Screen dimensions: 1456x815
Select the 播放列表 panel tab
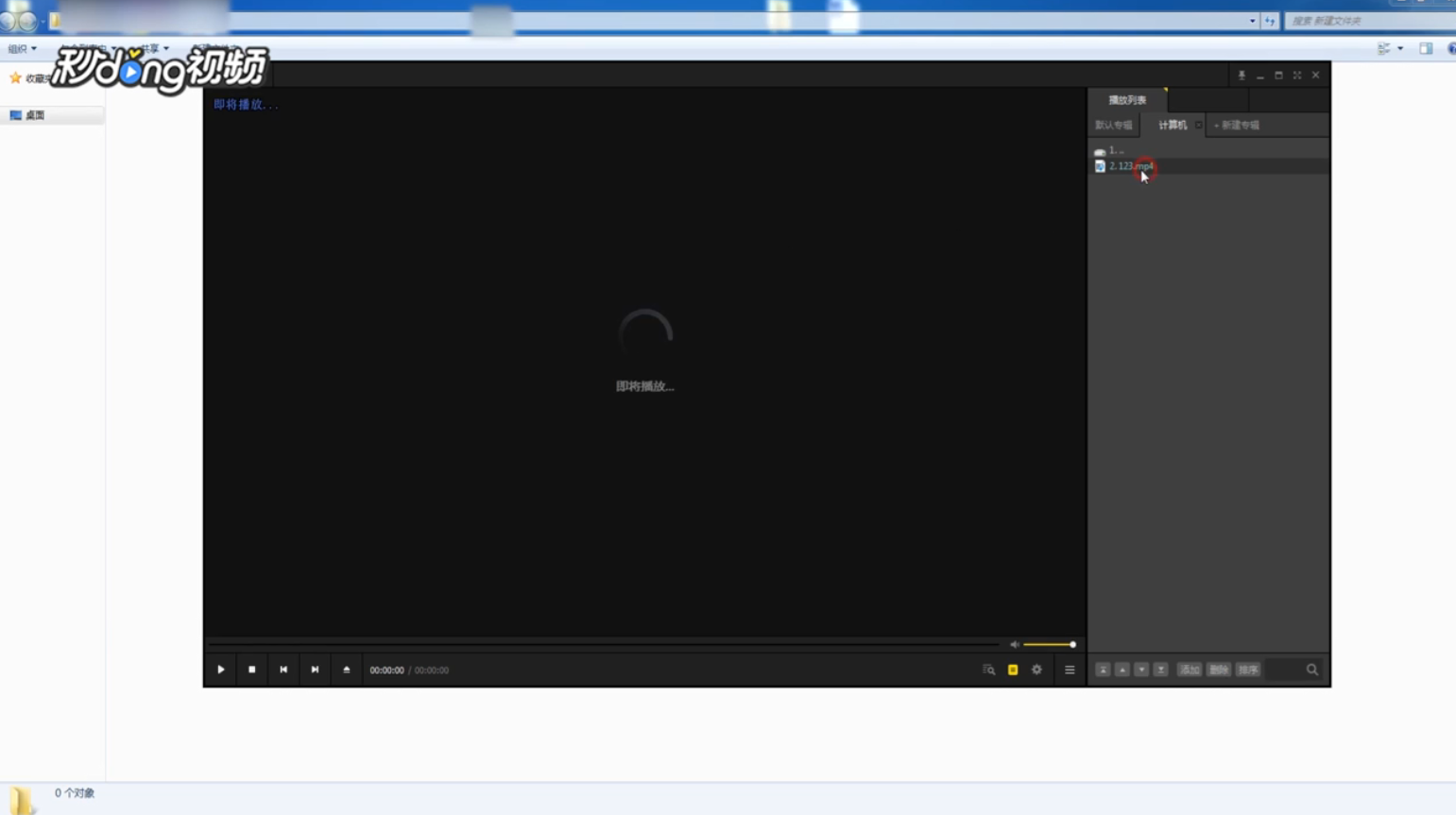(x=1127, y=100)
